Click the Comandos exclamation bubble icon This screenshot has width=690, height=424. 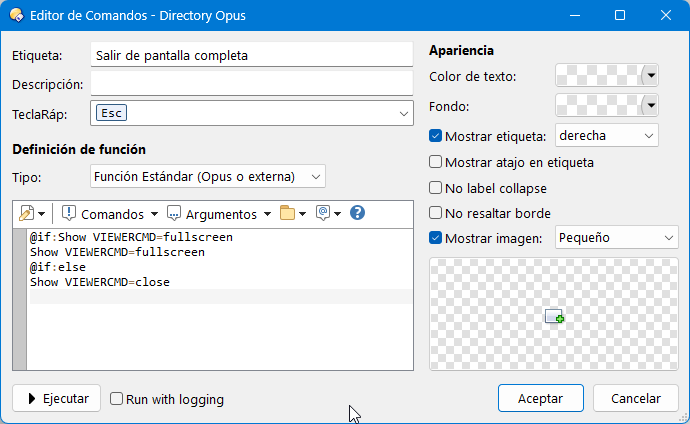[x=69, y=213]
